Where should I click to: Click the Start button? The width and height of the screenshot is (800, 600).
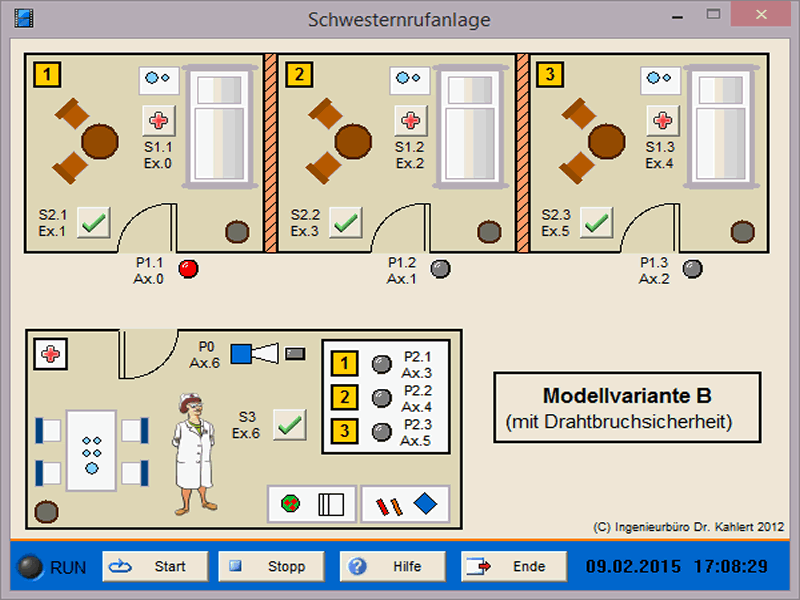[x=155, y=567]
